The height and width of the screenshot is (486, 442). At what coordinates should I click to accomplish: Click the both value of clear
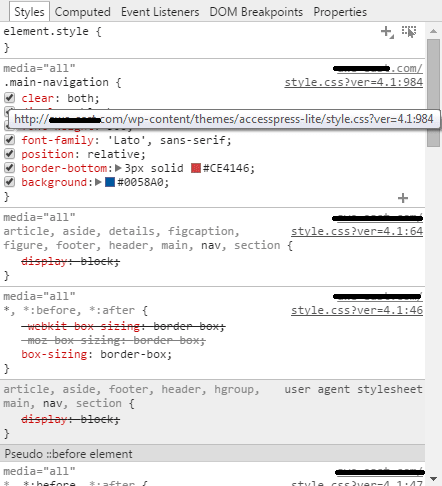click(x=80, y=98)
